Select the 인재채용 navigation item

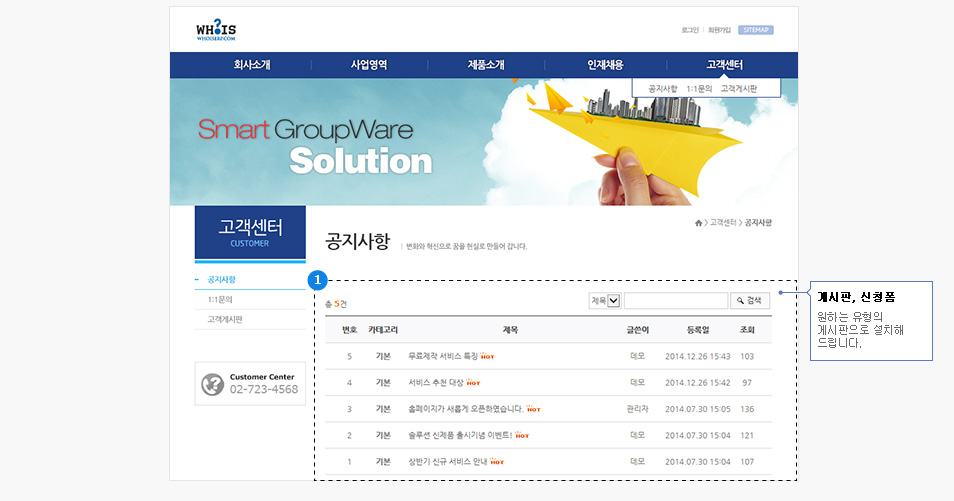coord(605,65)
